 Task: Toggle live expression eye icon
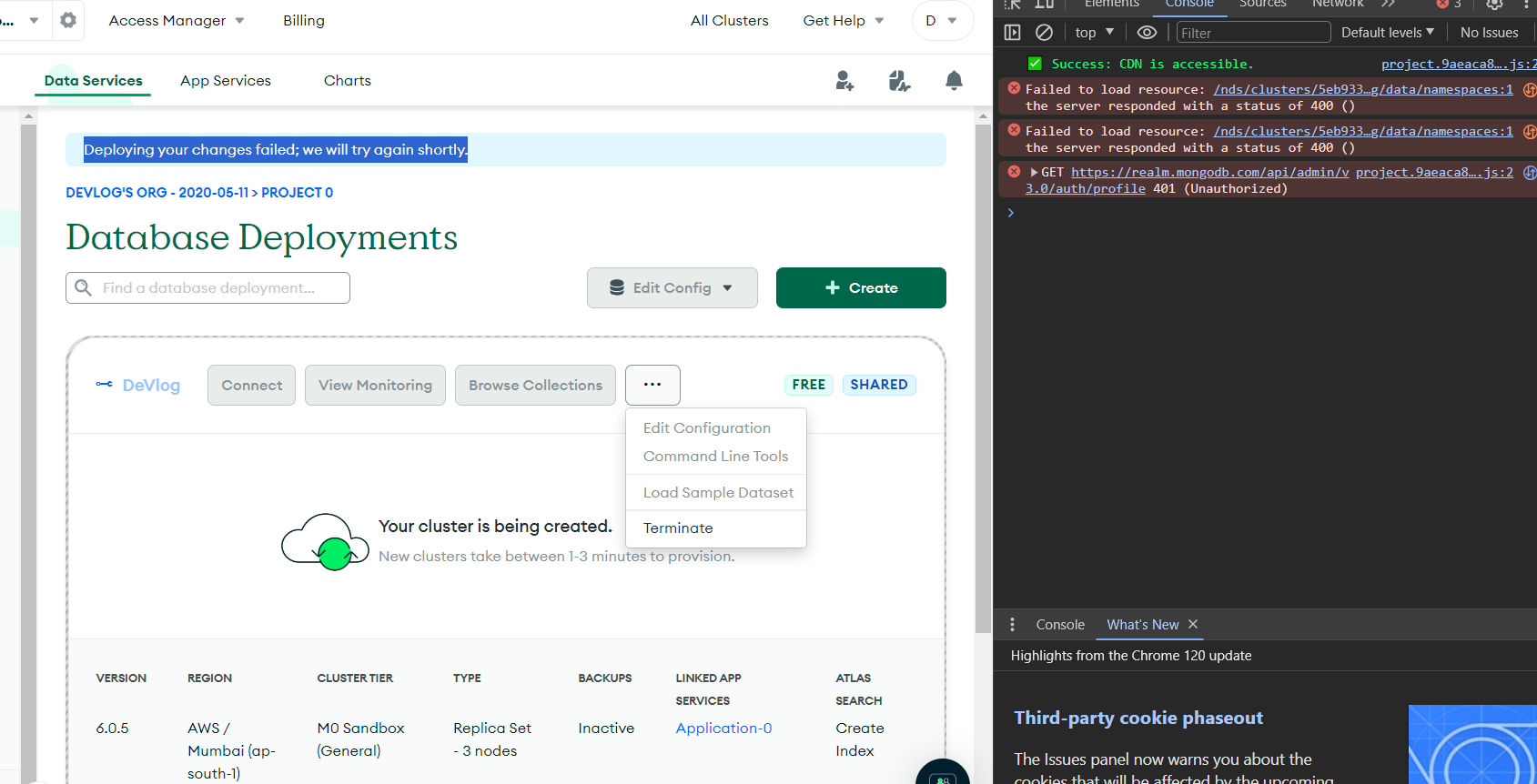tap(1147, 33)
